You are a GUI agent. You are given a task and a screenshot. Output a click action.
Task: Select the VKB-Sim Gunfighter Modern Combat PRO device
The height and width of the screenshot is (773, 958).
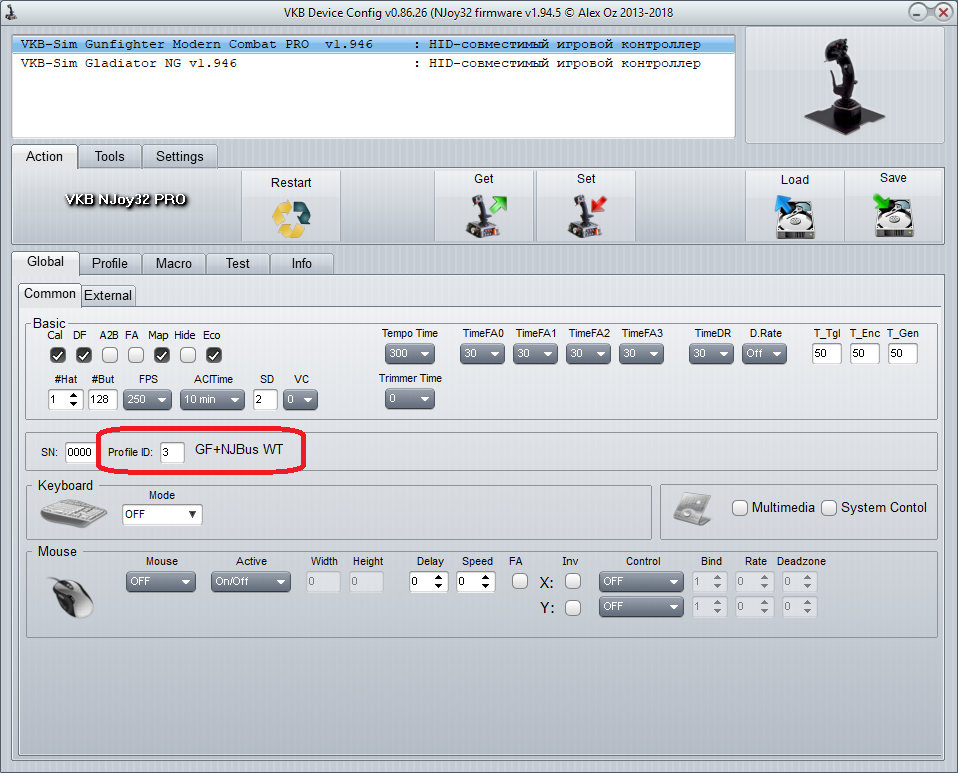coord(373,44)
